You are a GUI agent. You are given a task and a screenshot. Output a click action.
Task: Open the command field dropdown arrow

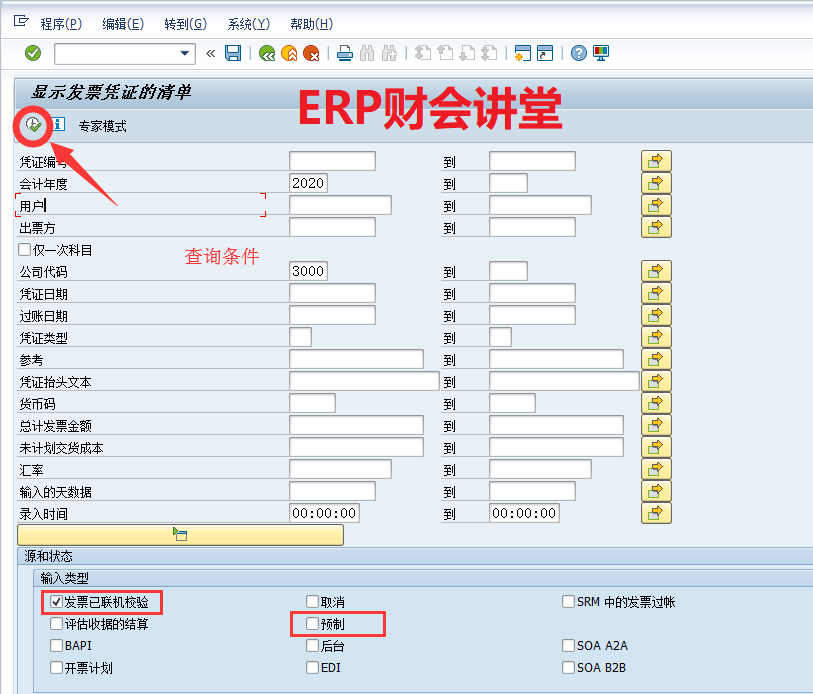(185, 53)
